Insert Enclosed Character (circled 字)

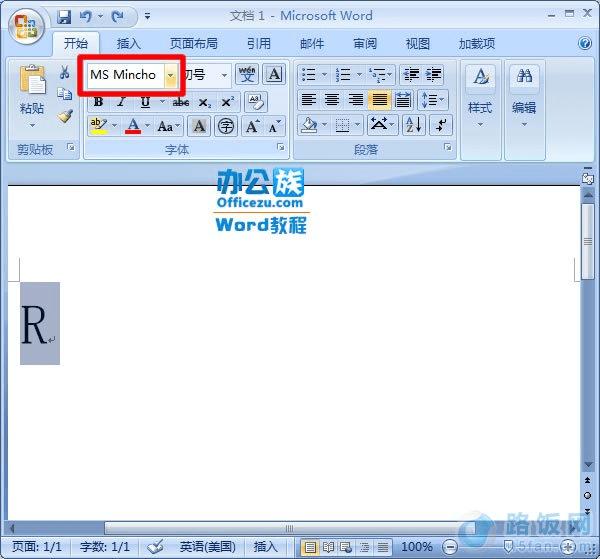click(226, 126)
